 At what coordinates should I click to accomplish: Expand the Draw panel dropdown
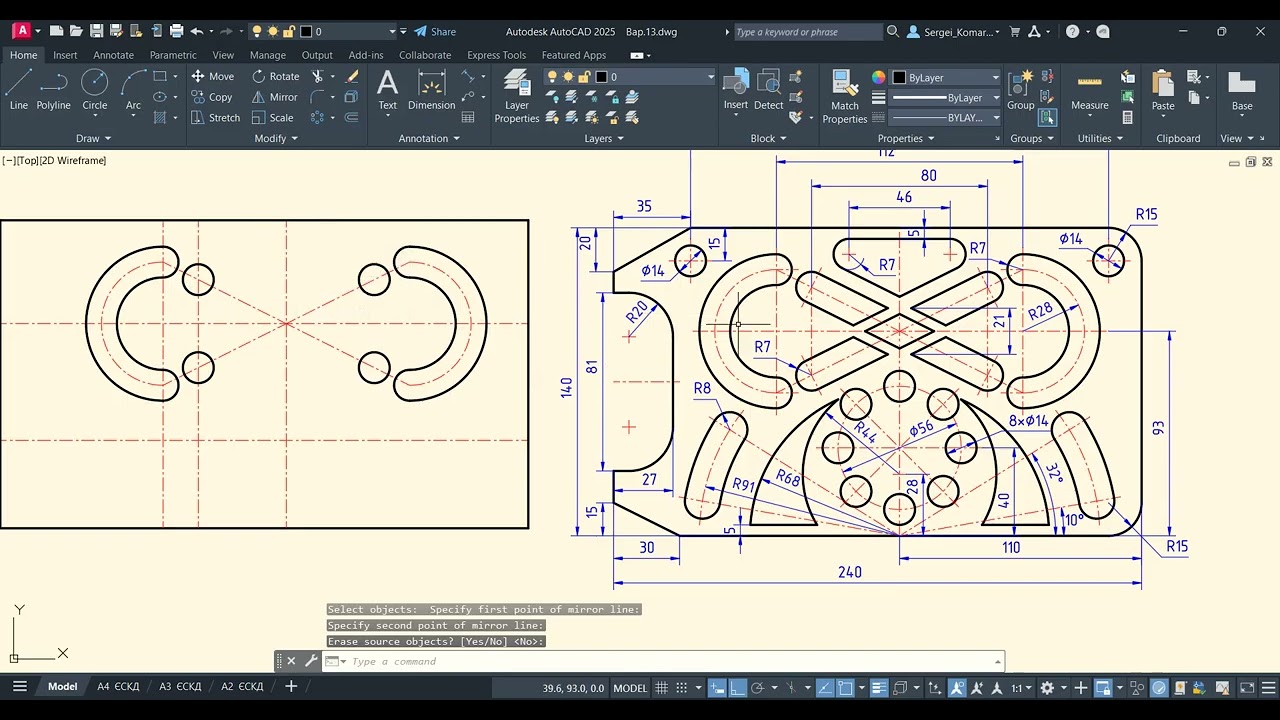coord(94,138)
